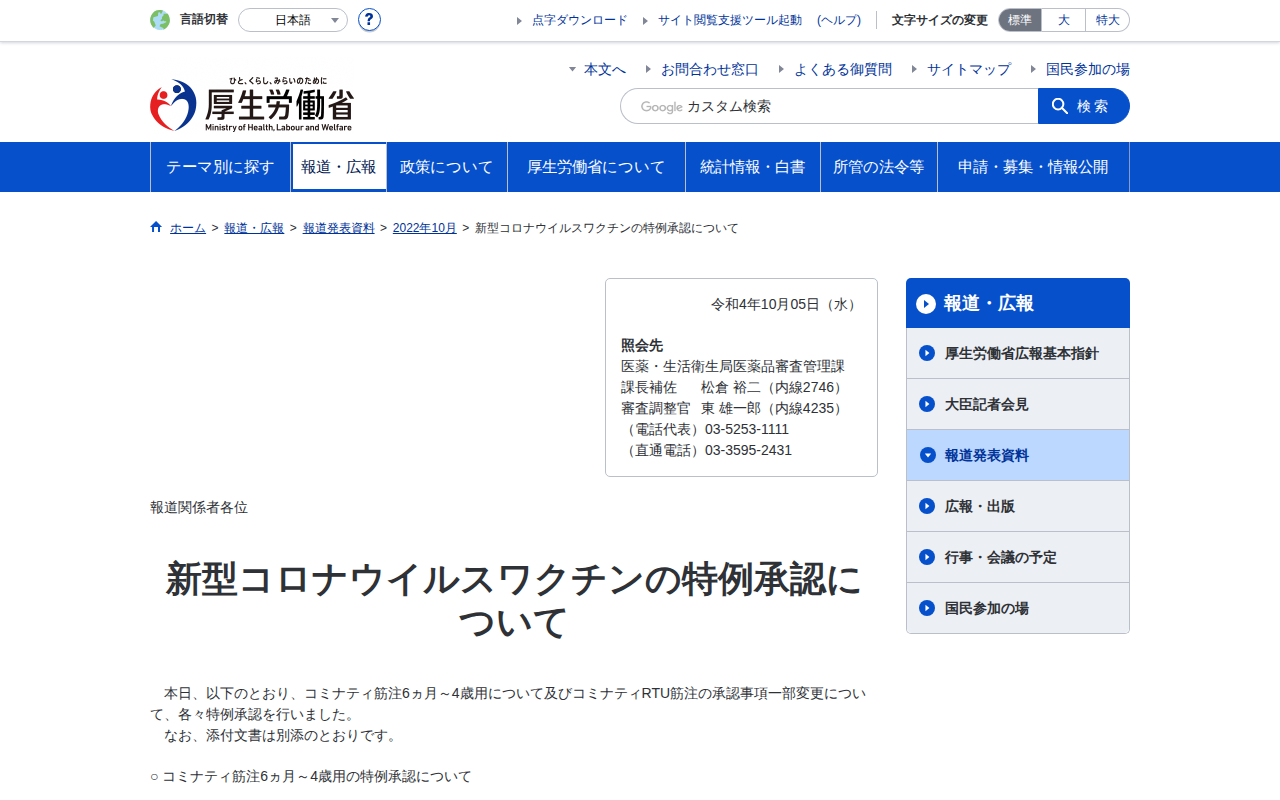
Task: Click the arrow icon beside 厚生労働省広報基本指針
Action: pos(927,353)
